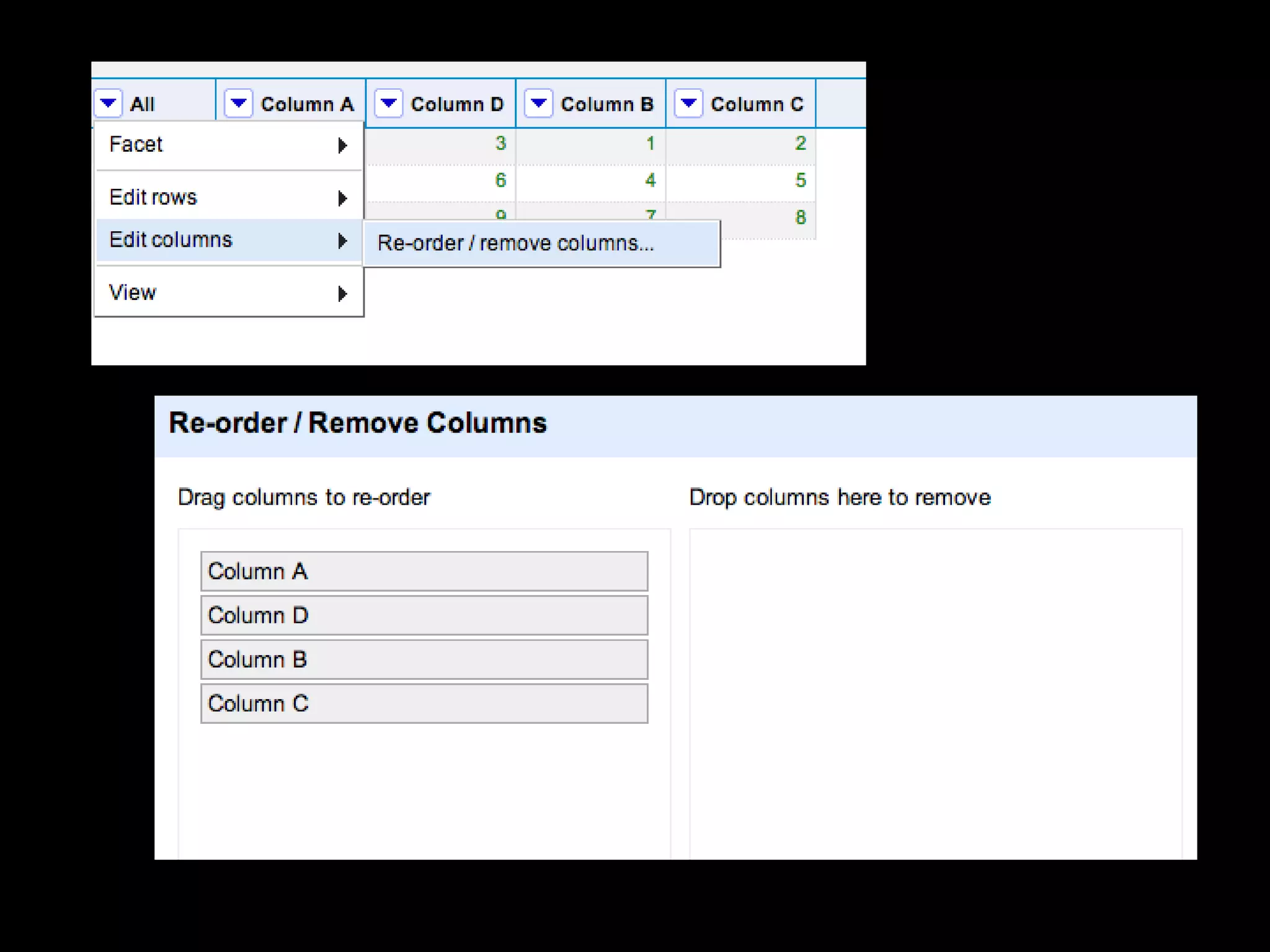
Task: Open the Column A dropdown arrow
Action: (239, 103)
